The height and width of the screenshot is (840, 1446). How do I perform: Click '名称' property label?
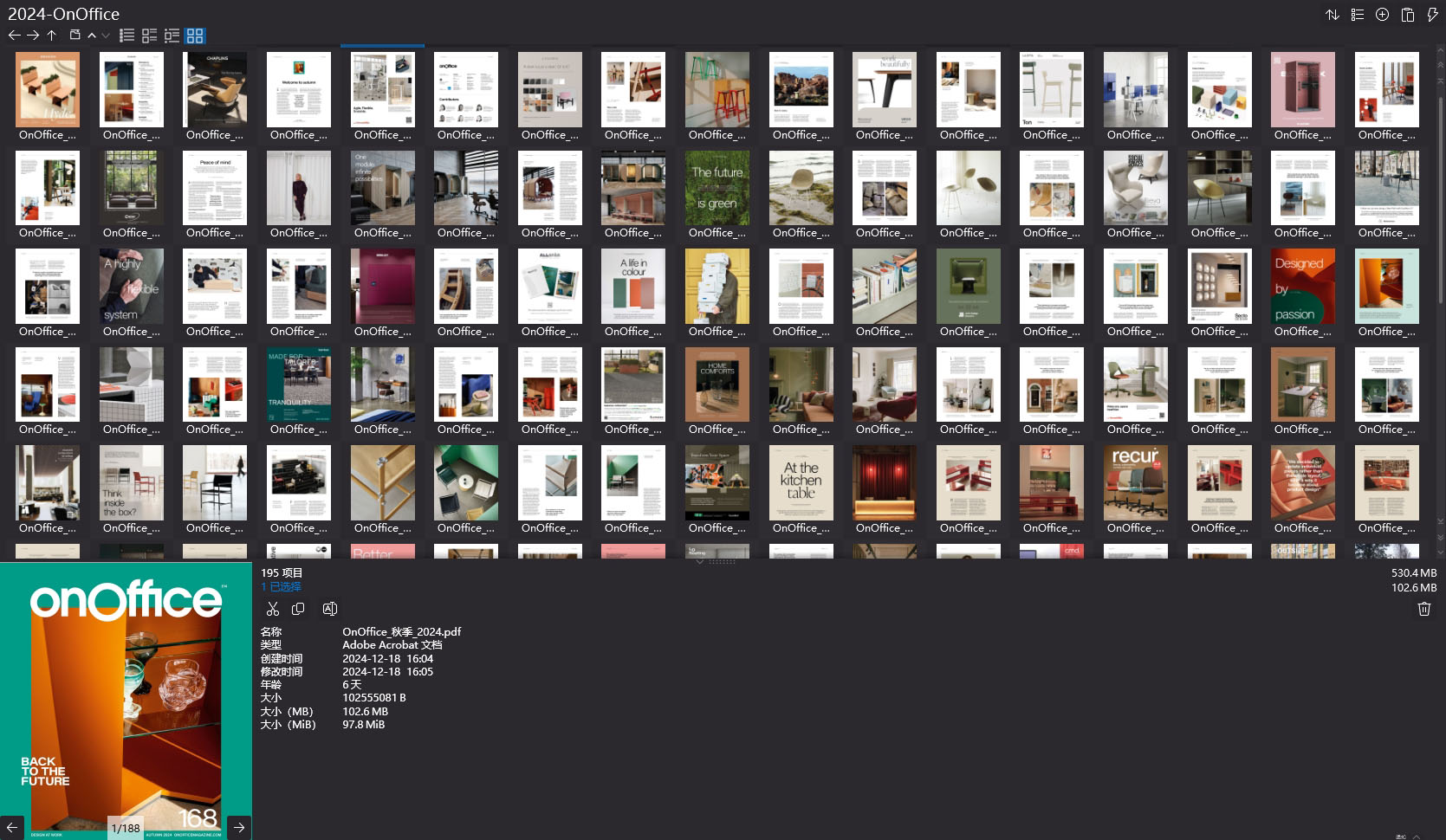click(271, 632)
